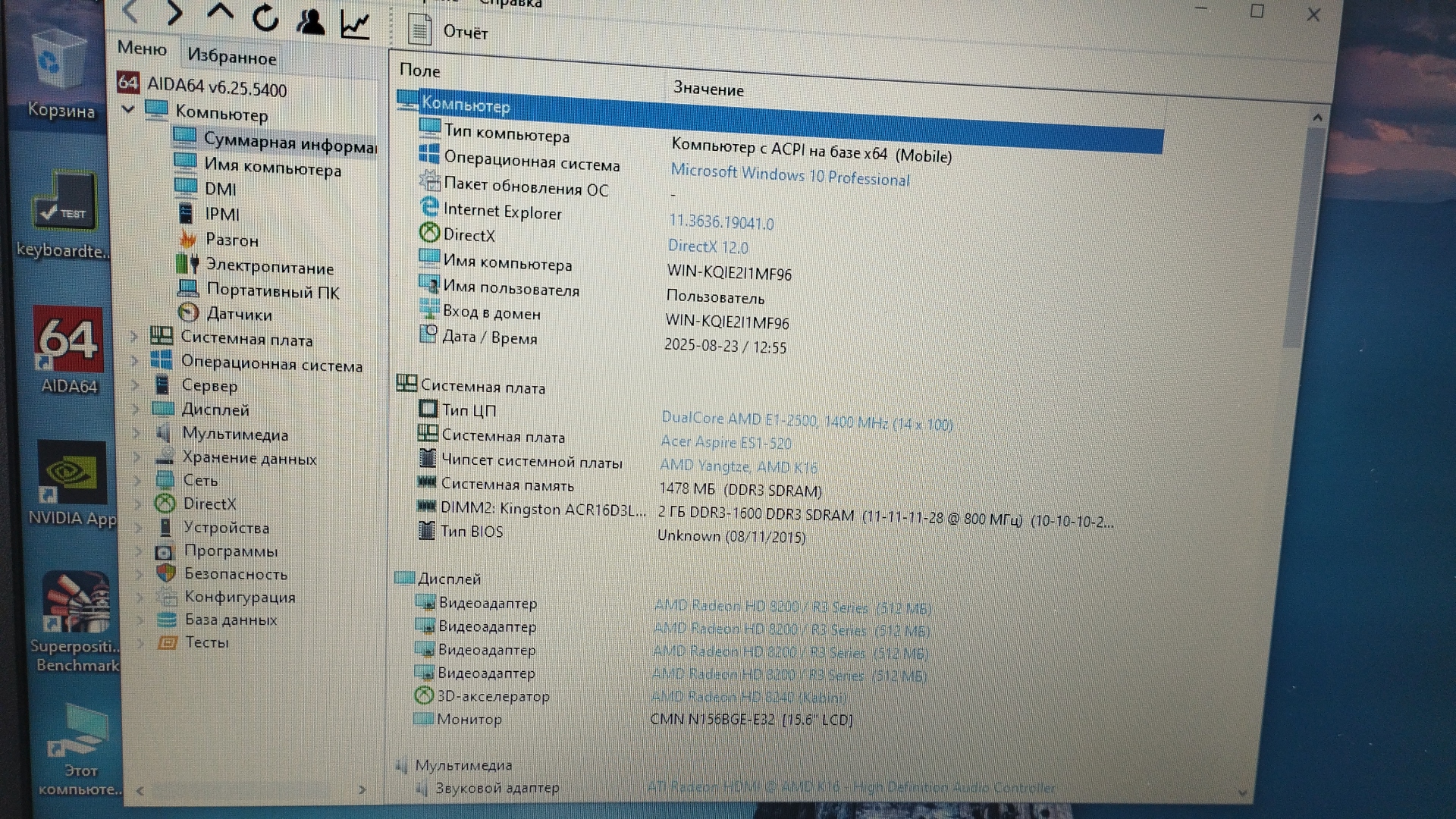Screen dimensions: 1456x819
Task: Expand the Тесты tree node
Action: tap(140, 642)
